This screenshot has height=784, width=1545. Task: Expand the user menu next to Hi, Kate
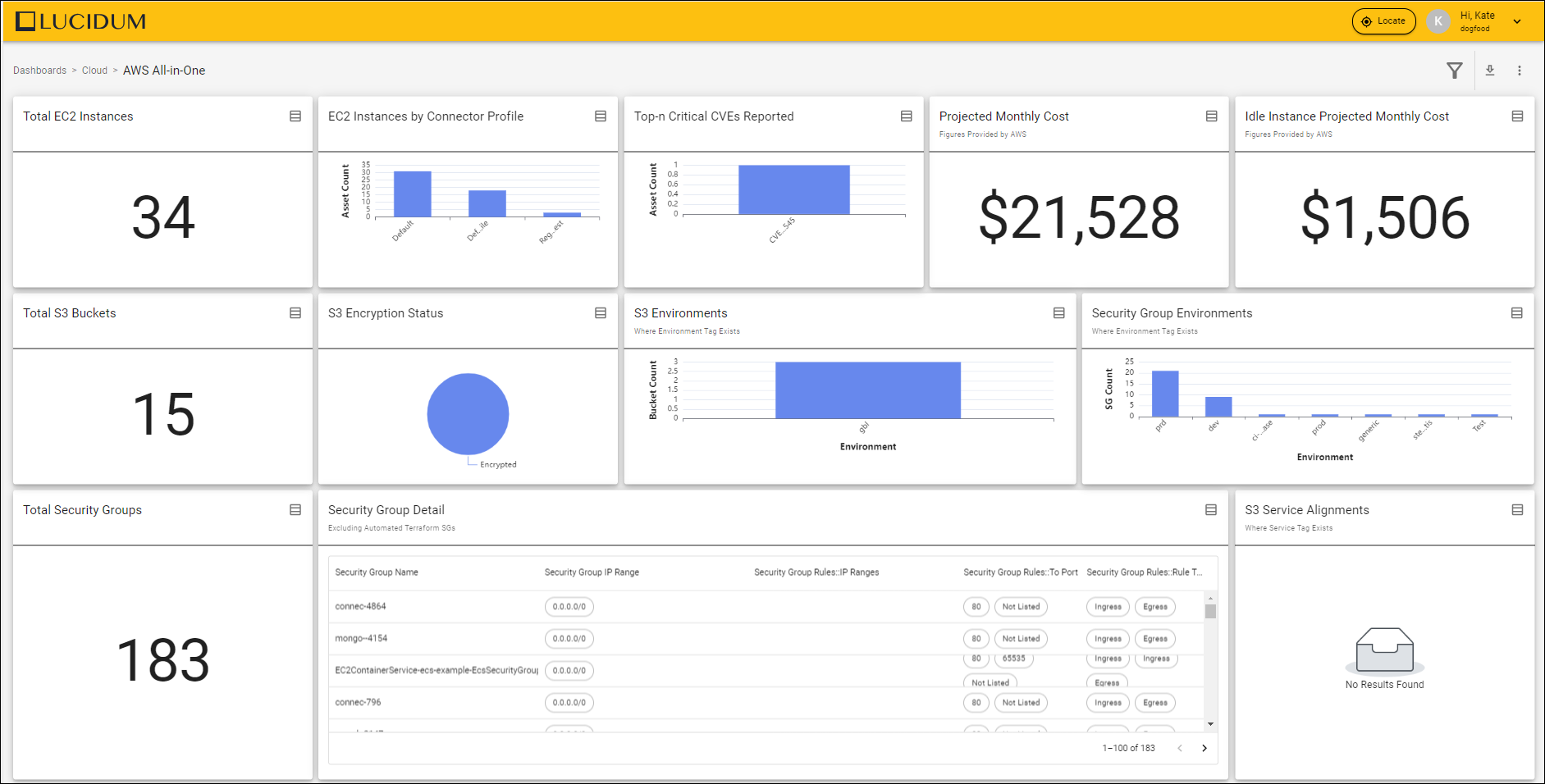pos(1517,21)
